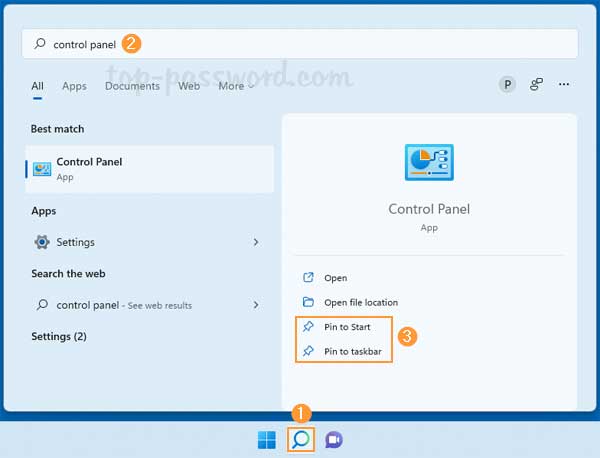Switch to the Documents tab
Screen dimensions: 600x458
[132, 86]
